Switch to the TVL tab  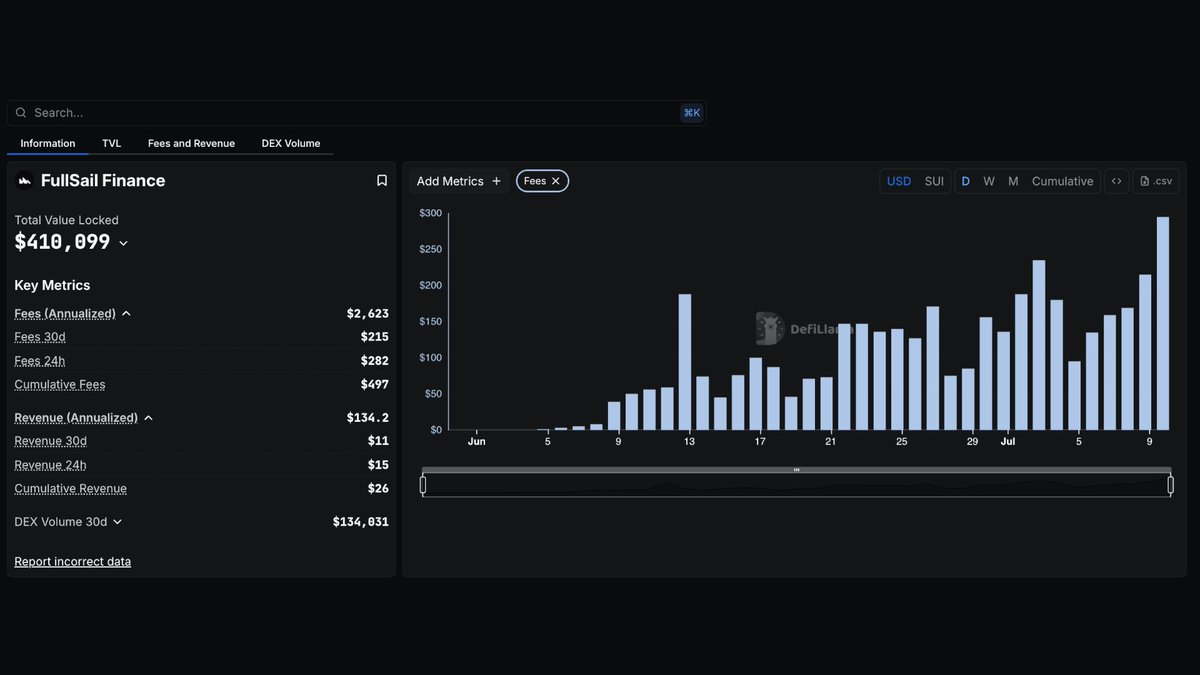(x=111, y=144)
